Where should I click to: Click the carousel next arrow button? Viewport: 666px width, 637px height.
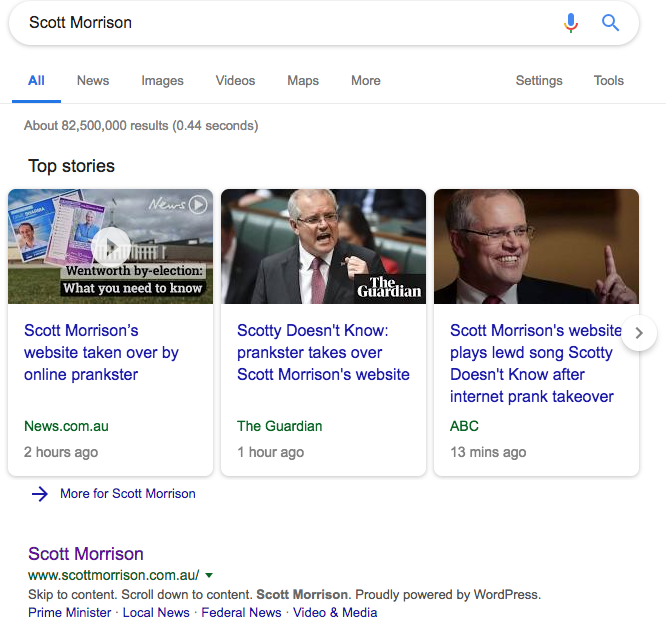tap(639, 333)
